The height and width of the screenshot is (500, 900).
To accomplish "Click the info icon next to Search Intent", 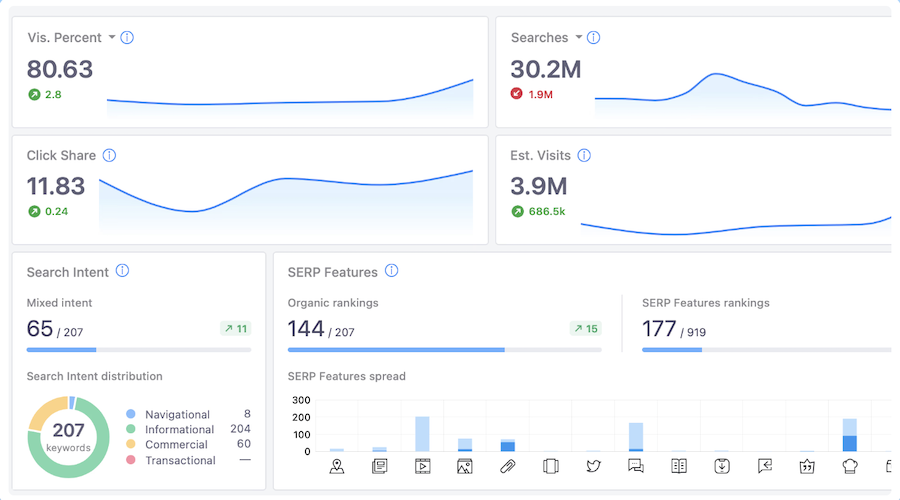I will pyautogui.click(x=122, y=270).
